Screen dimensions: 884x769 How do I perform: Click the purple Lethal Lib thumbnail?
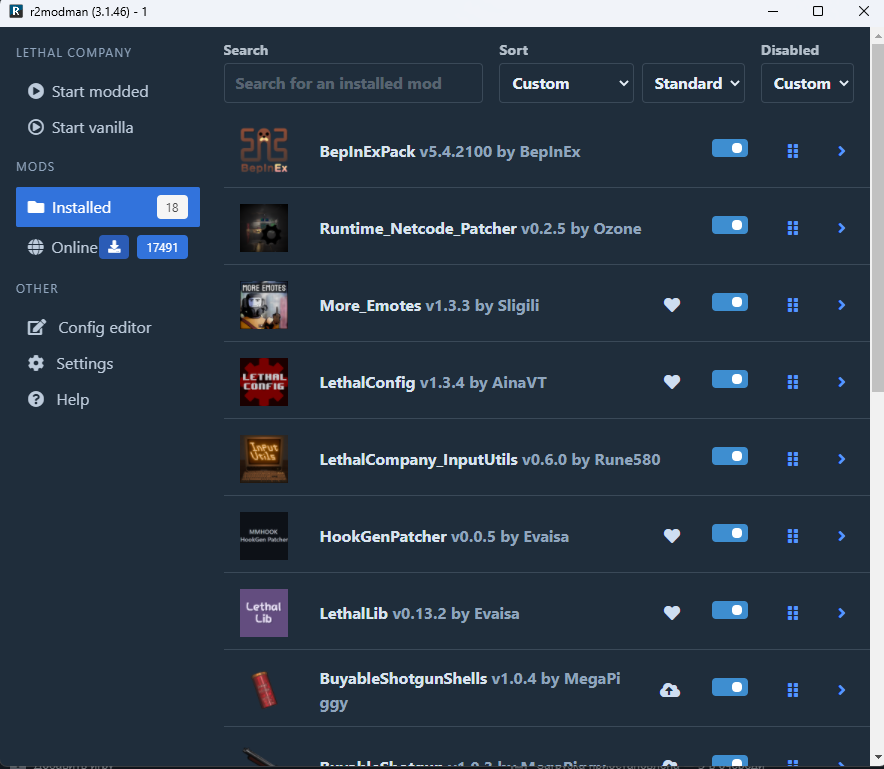tap(264, 613)
